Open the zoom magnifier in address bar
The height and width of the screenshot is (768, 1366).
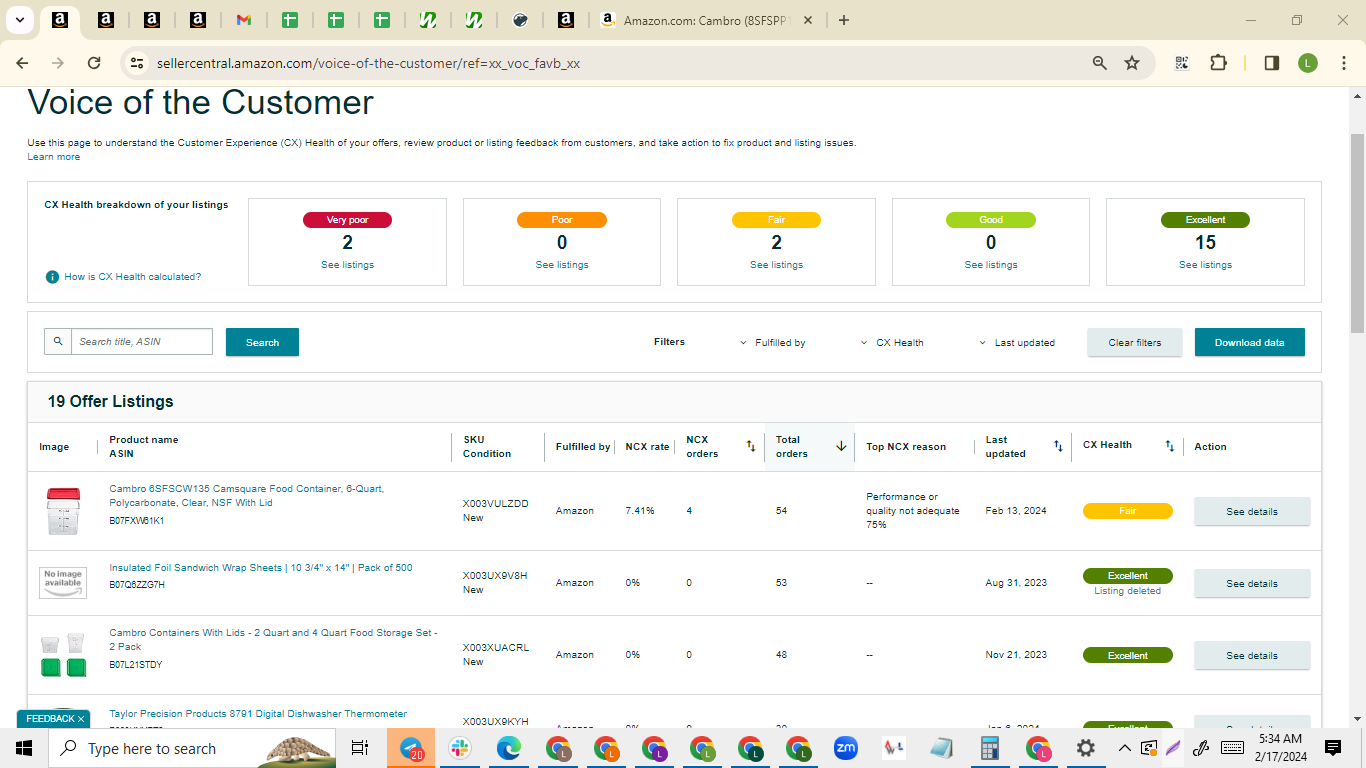(1100, 63)
